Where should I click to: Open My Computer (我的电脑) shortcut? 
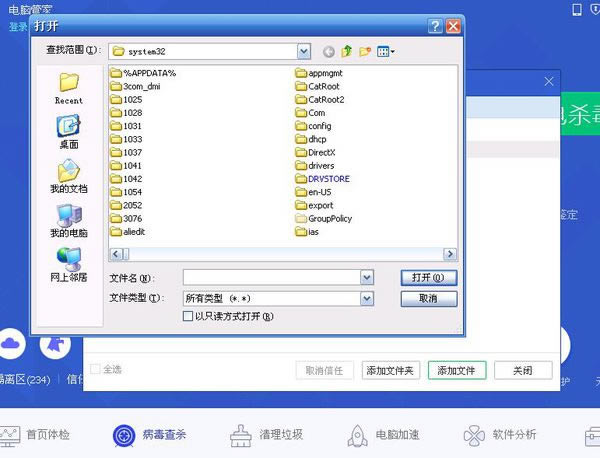[69, 220]
